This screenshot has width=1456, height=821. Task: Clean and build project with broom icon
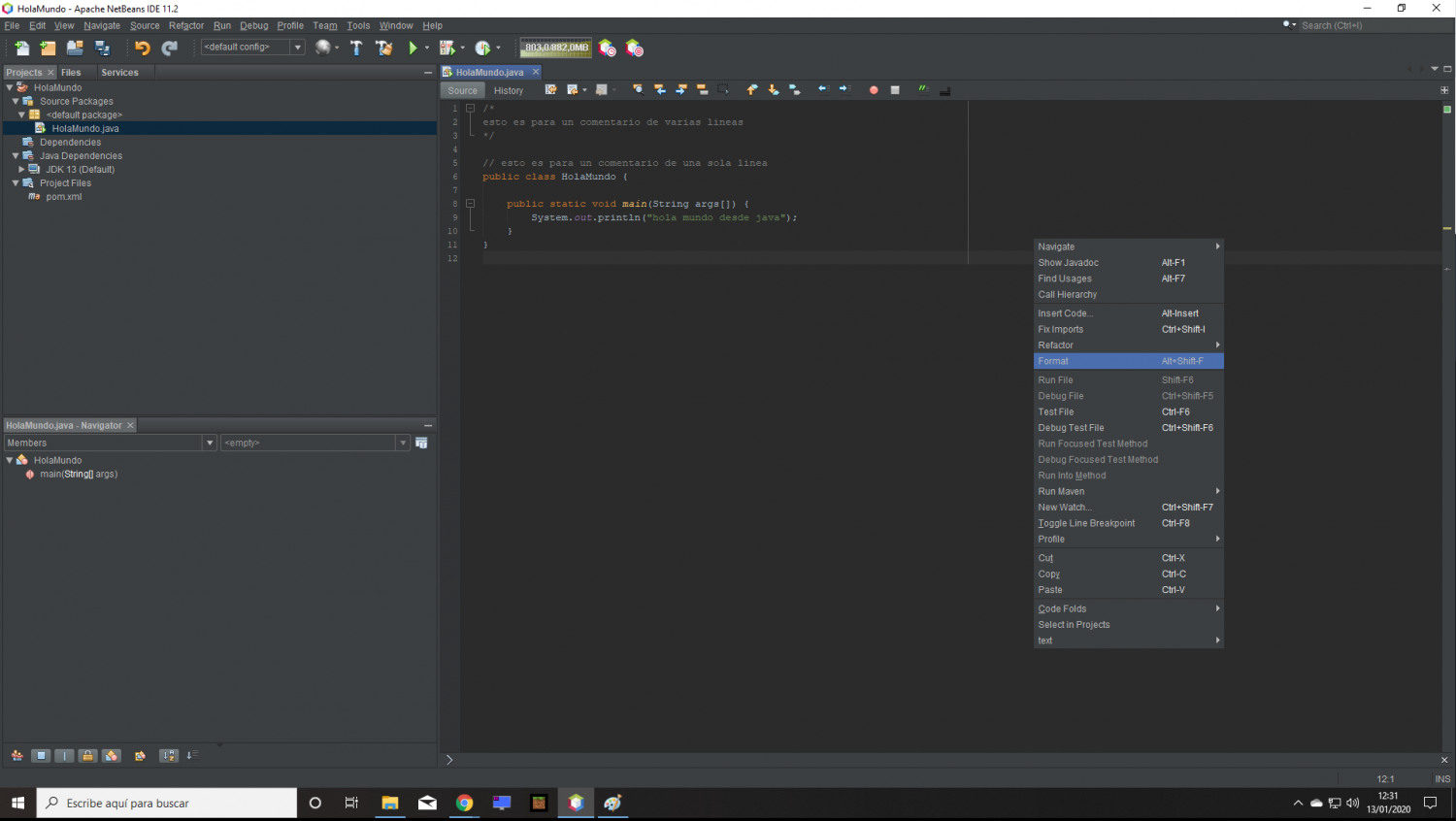(384, 48)
